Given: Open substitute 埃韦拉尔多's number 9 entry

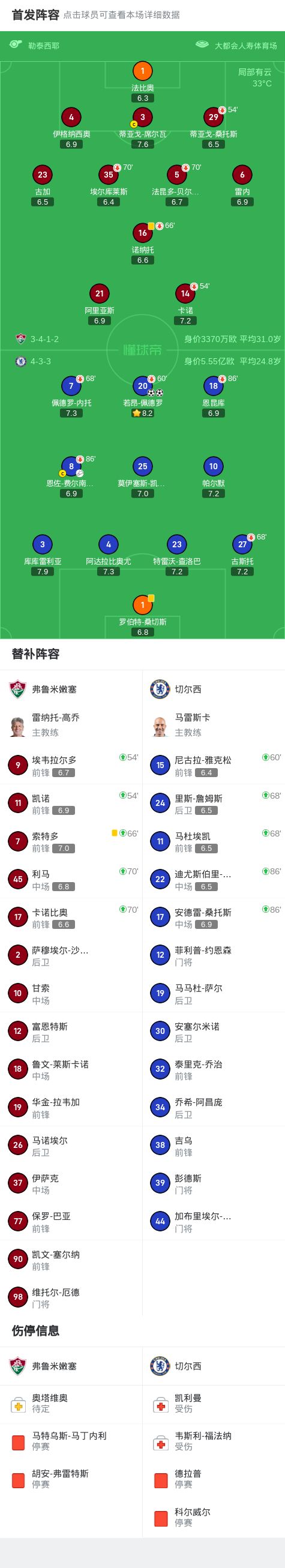Looking at the screenshot, I should pyautogui.click(x=71, y=766).
